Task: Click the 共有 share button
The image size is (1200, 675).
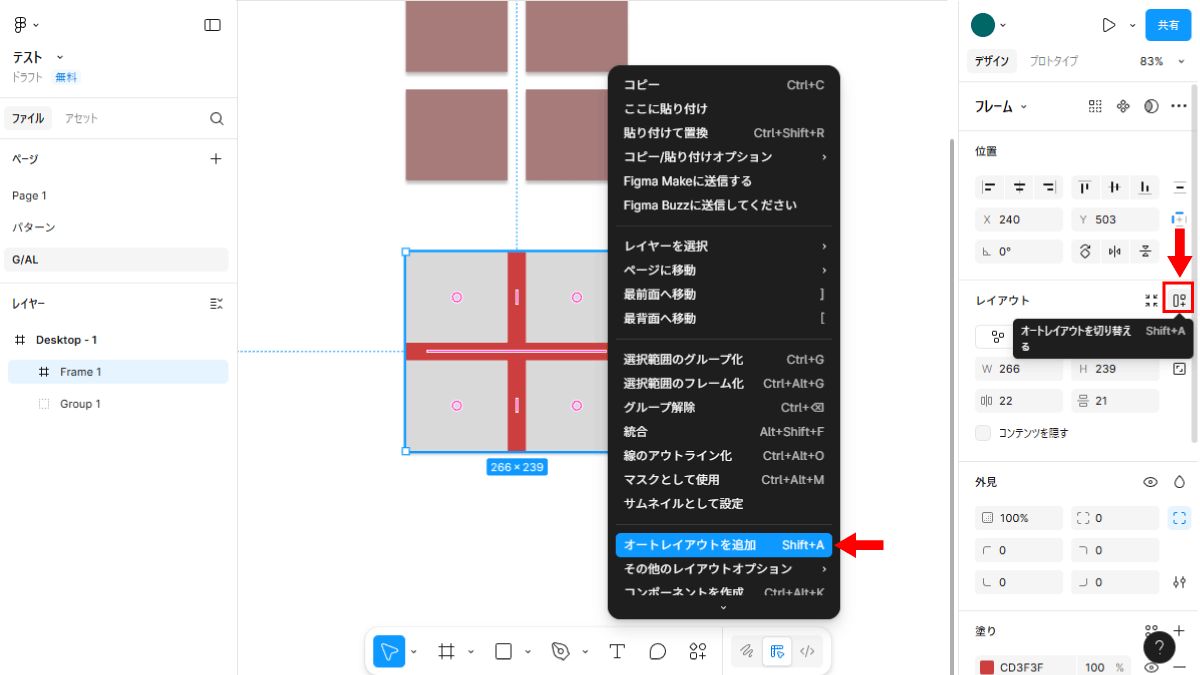Action: coord(1167,25)
